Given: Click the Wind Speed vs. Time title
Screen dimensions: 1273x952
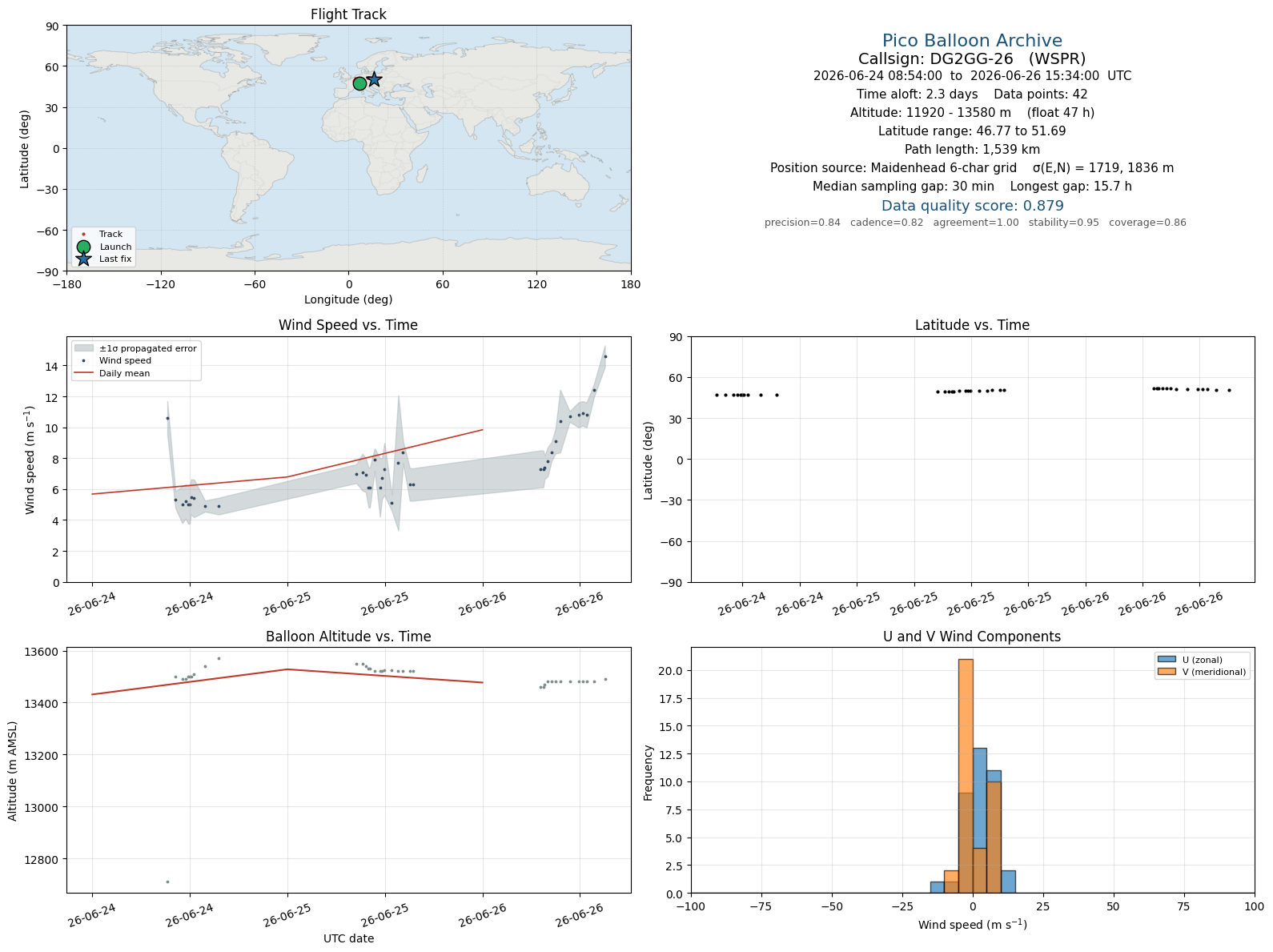Looking at the screenshot, I should [x=348, y=325].
